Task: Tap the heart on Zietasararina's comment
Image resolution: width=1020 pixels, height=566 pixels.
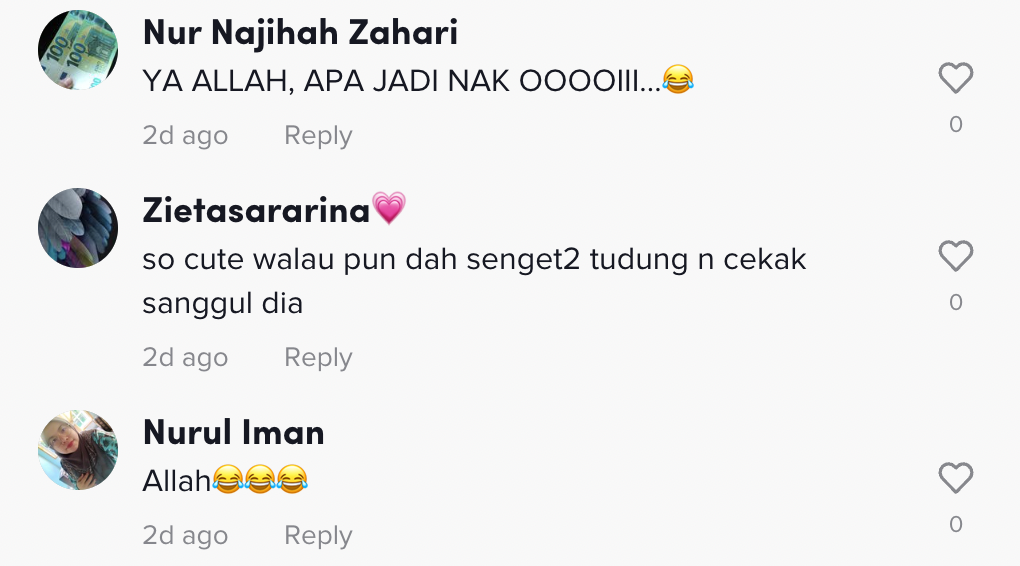Action: [x=956, y=256]
